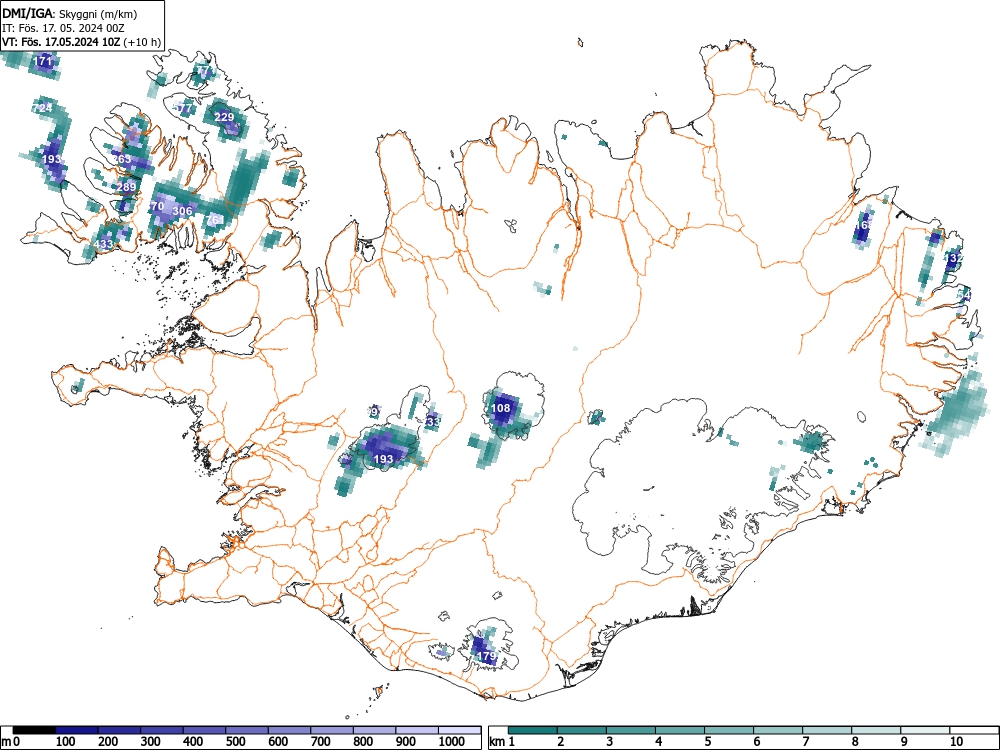
Task: Click the 306 visibility value label
Action: pos(182,211)
